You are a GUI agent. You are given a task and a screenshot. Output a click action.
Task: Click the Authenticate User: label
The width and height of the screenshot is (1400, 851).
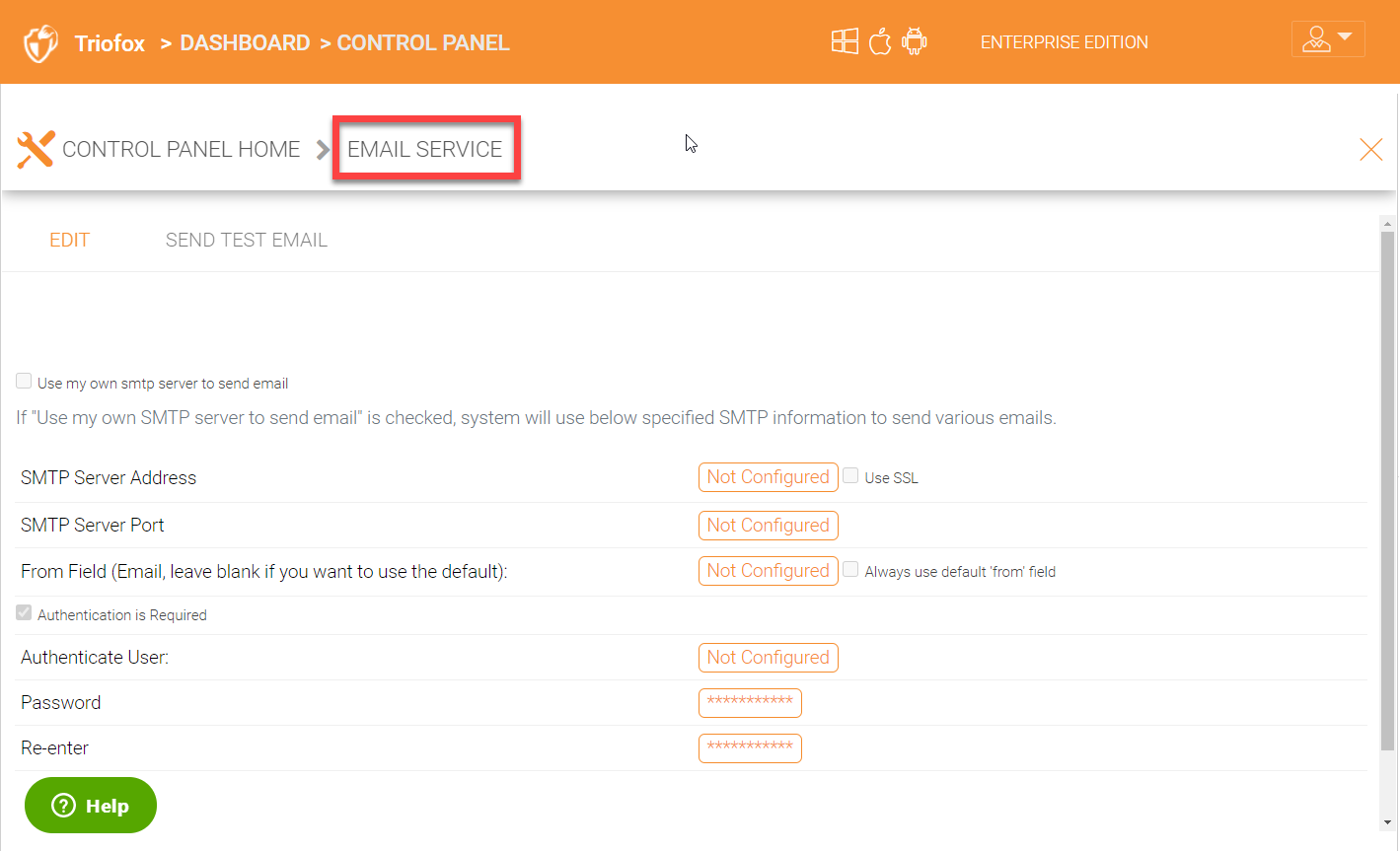pyautogui.click(x=95, y=658)
